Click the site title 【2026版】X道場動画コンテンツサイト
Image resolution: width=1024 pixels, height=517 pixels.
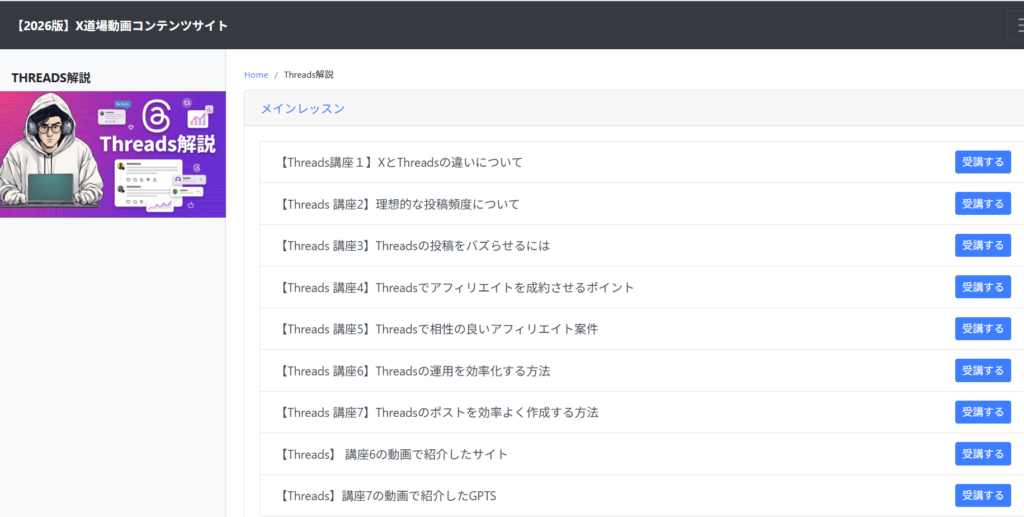121,25
